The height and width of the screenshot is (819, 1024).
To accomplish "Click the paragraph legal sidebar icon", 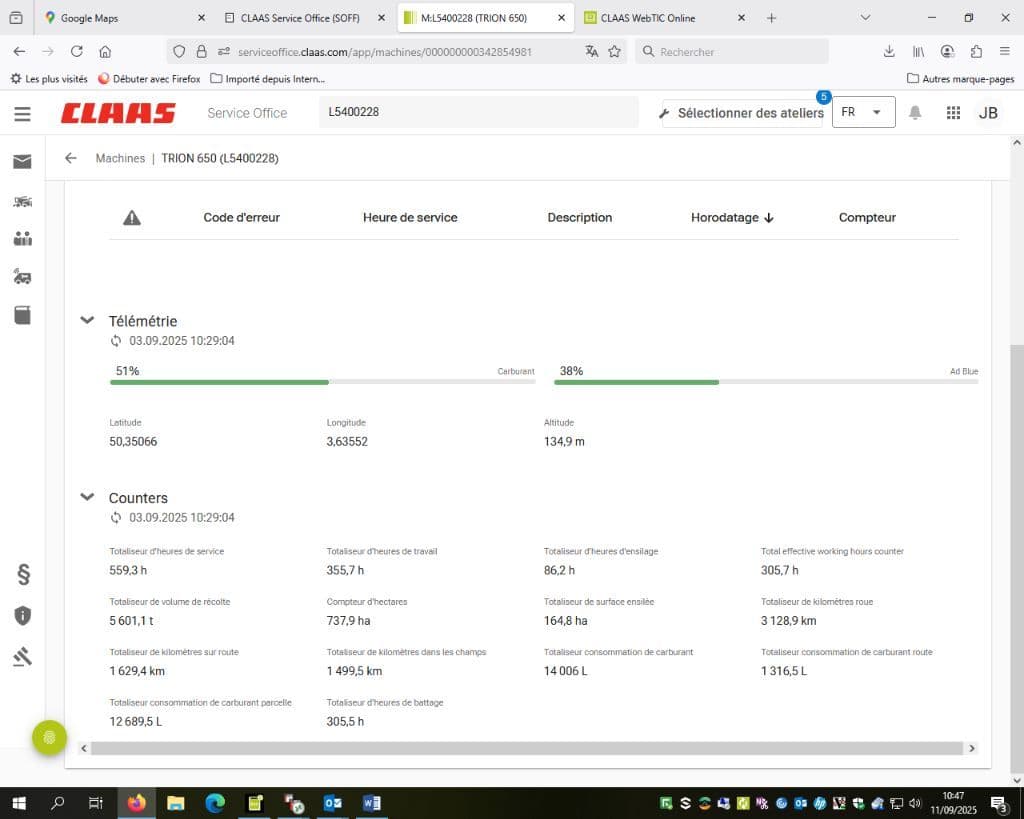I will click(22, 574).
